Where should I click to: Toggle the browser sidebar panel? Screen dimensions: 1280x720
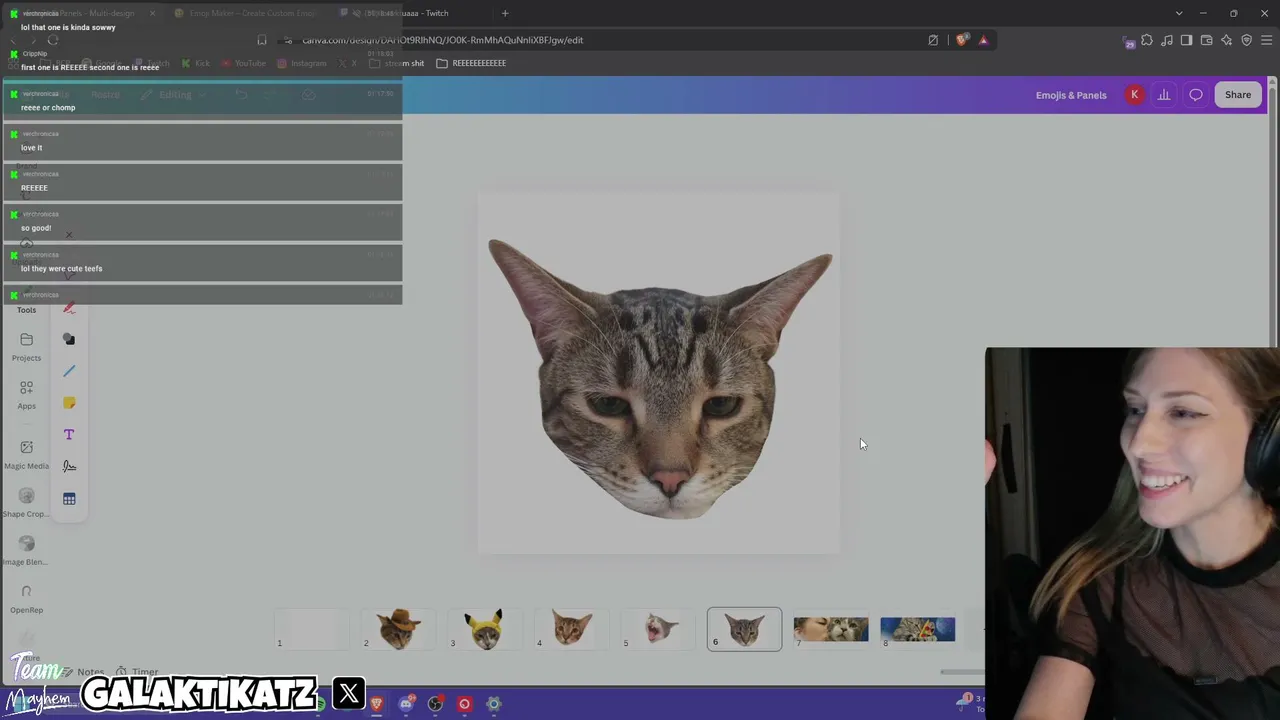pyautogui.click(x=1187, y=40)
